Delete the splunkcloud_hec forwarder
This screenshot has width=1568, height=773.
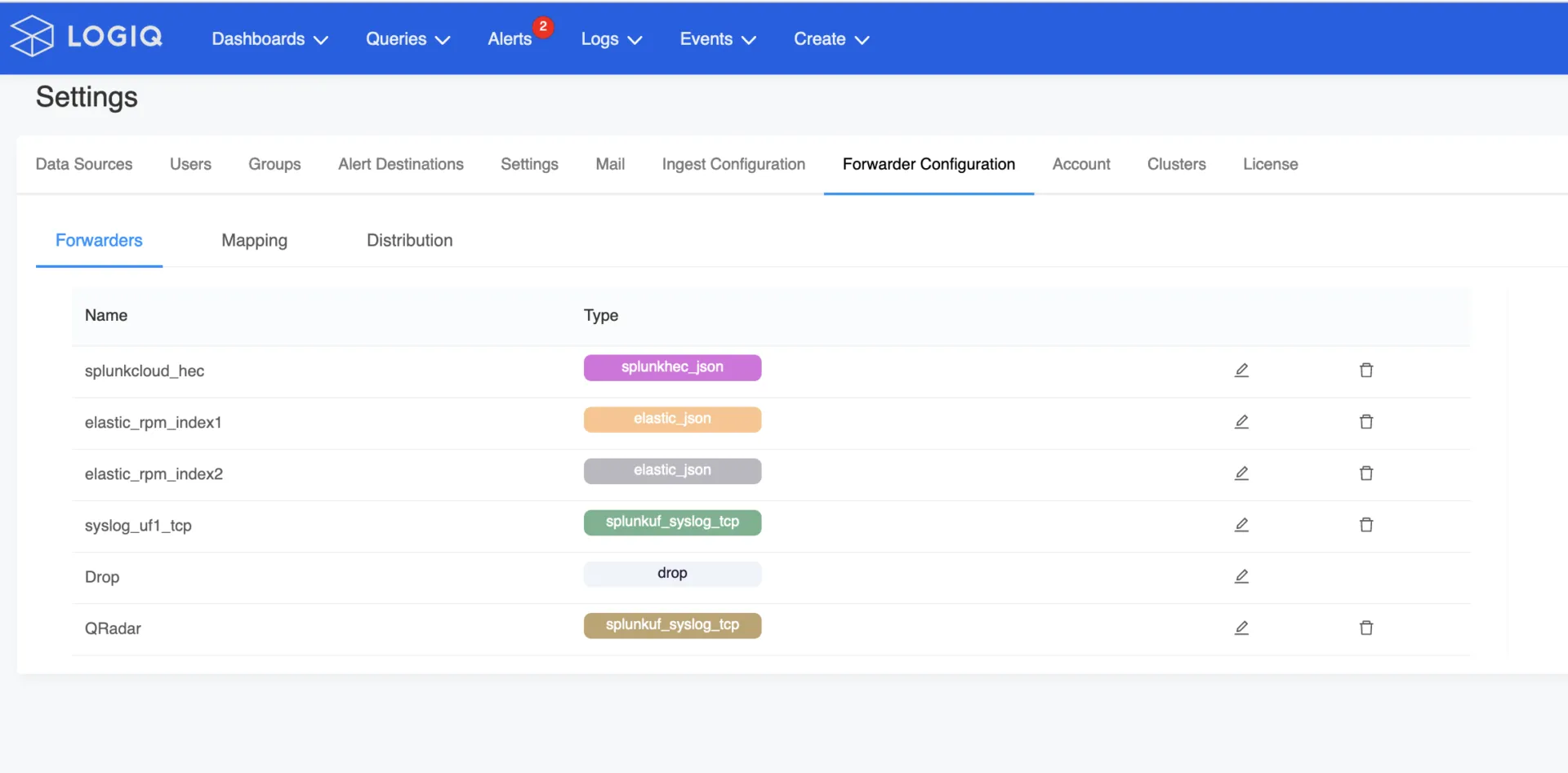1366,371
